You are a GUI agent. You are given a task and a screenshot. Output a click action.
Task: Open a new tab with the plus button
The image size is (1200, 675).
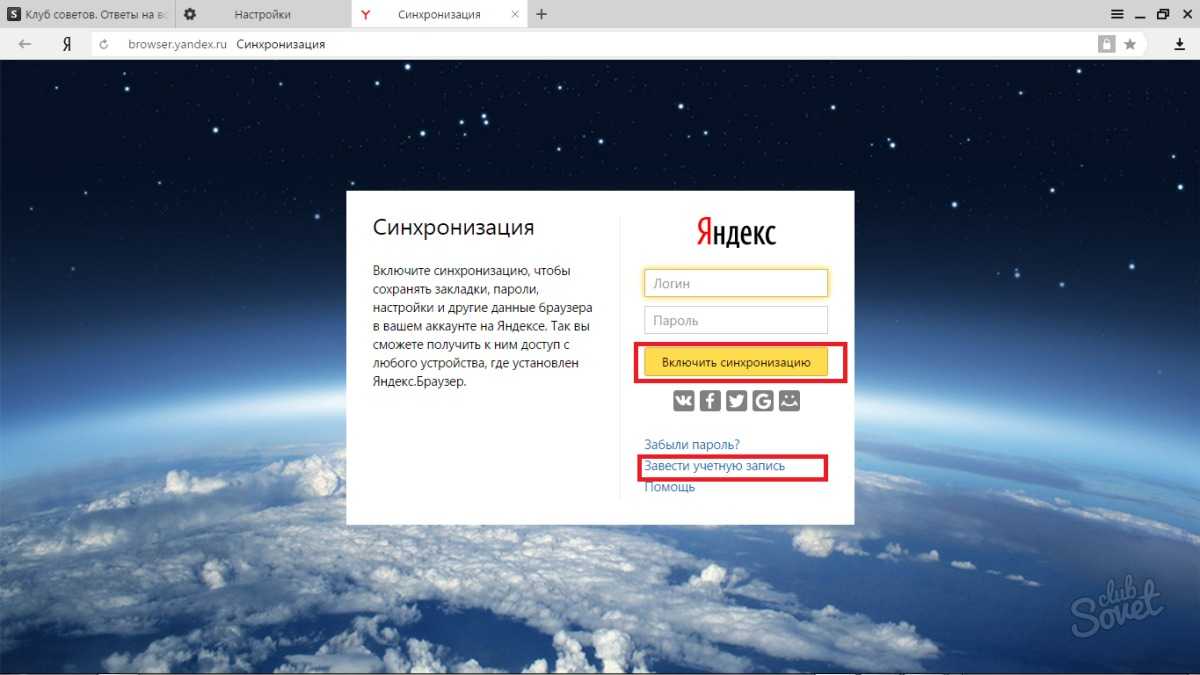(x=541, y=14)
